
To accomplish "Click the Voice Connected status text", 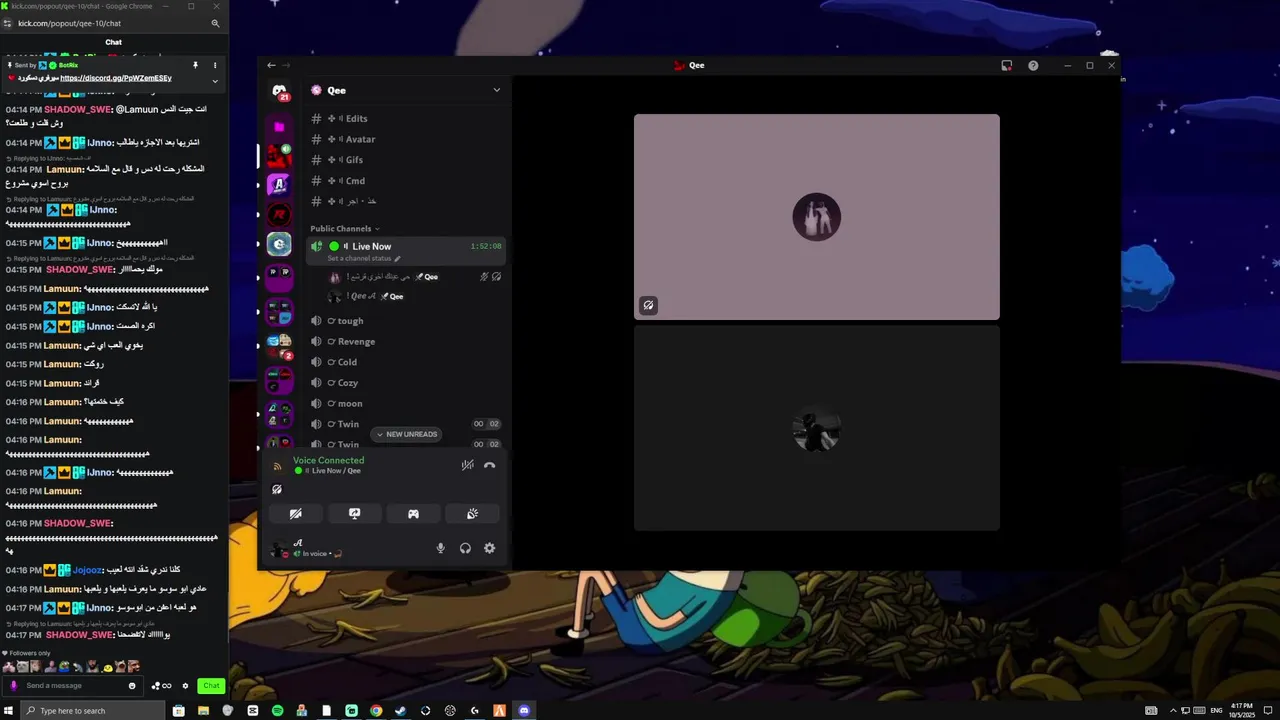I will click(328, 461).
